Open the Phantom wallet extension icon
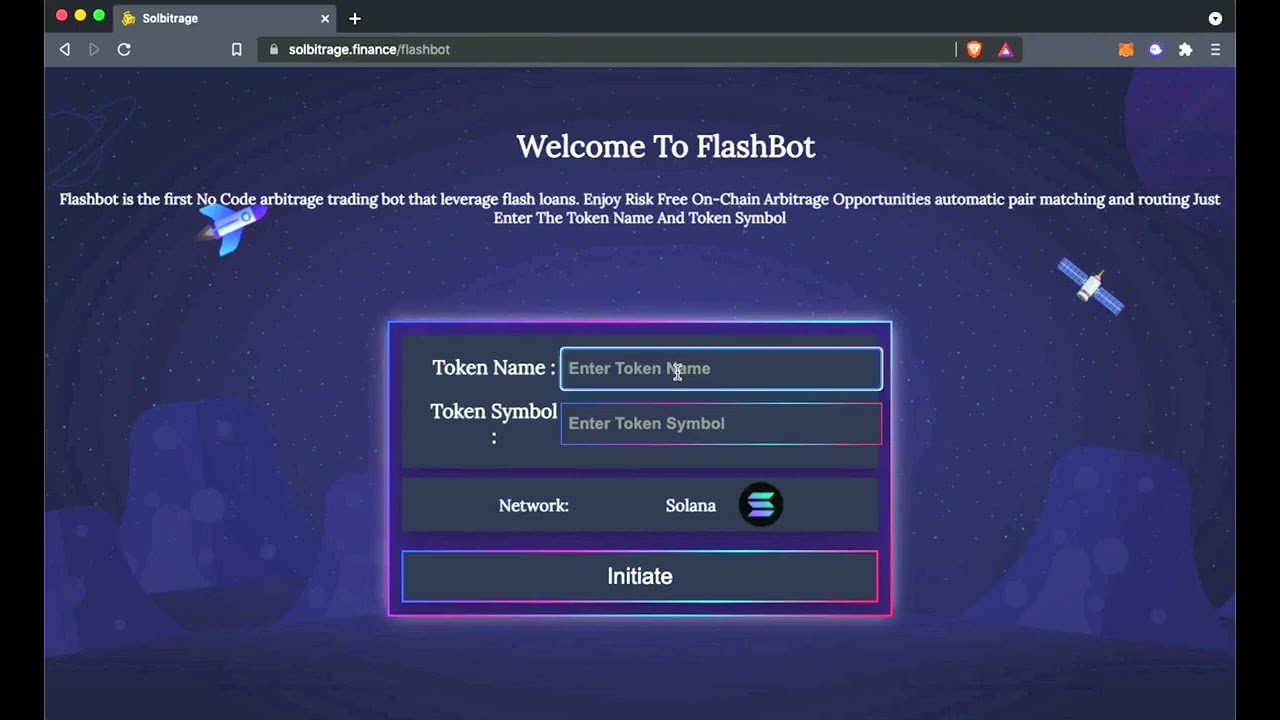 click(x=1156, y=49)
